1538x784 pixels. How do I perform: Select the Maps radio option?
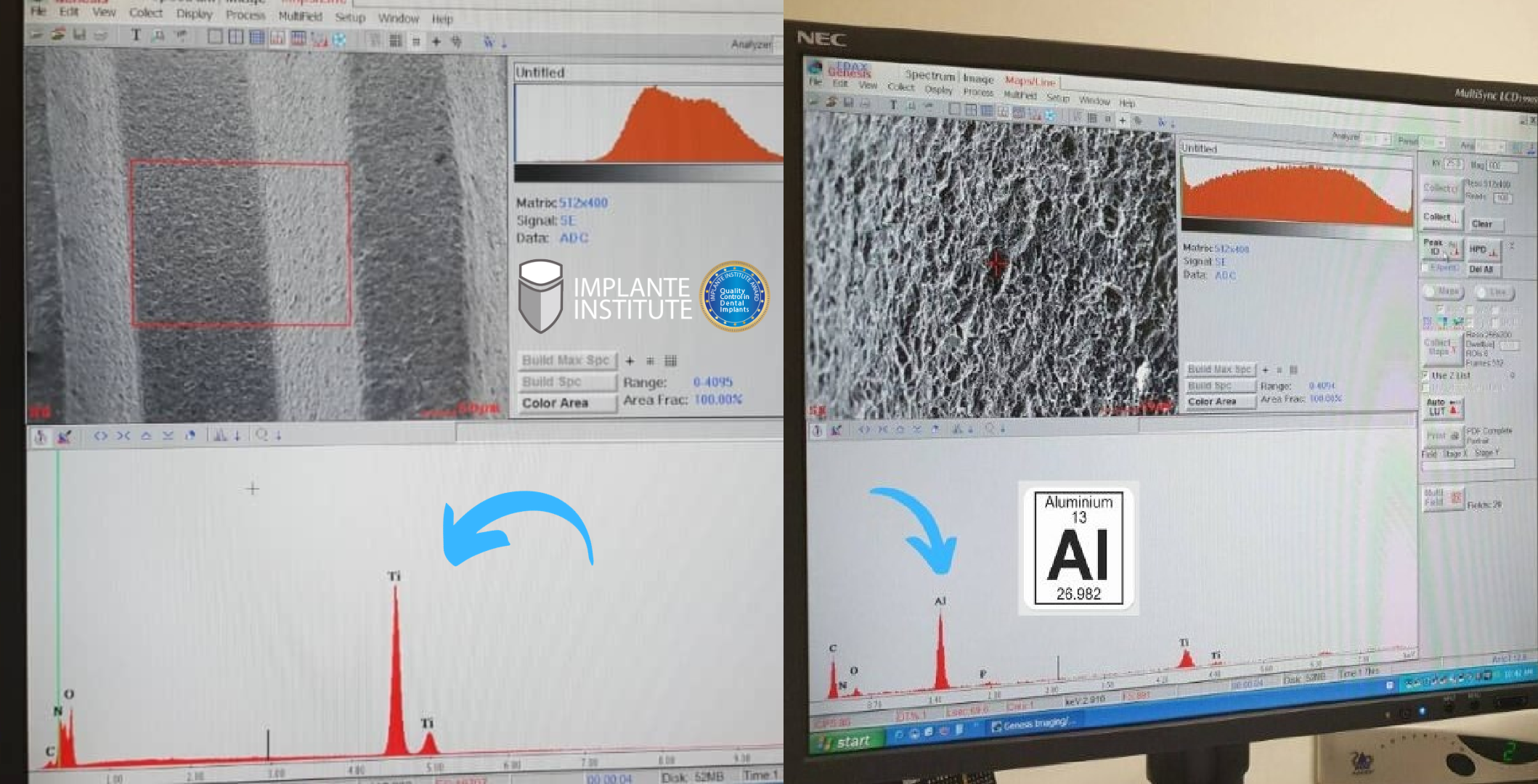(x=1431, y=291)
